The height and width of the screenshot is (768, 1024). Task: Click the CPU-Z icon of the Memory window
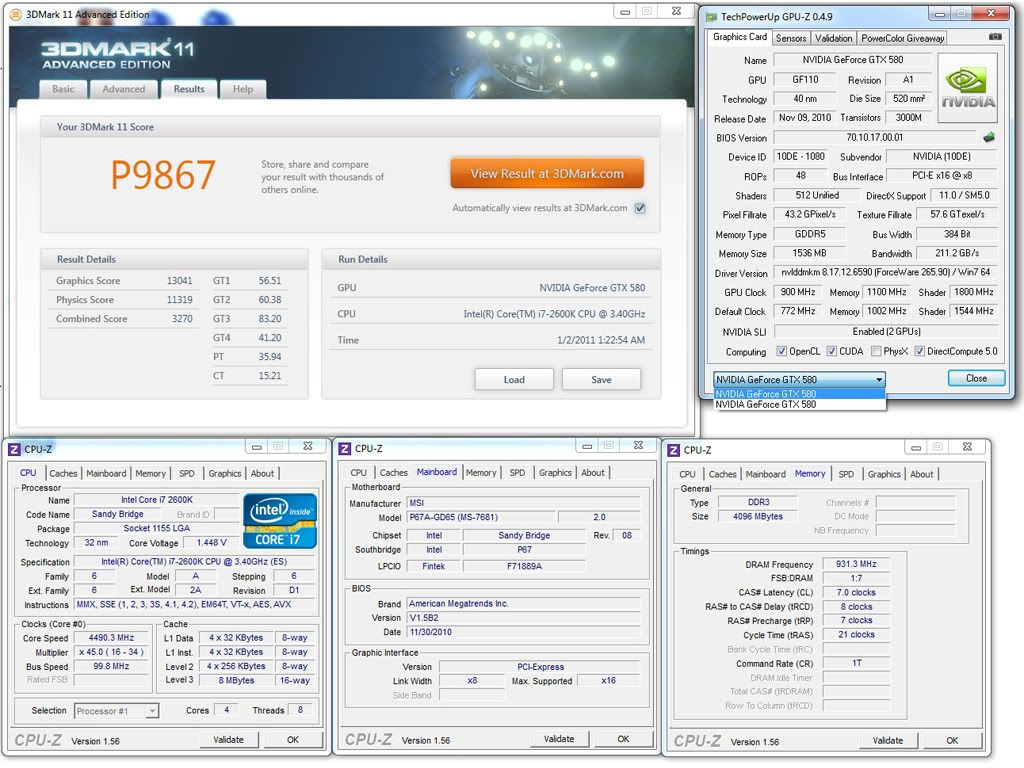pos(674,451)
